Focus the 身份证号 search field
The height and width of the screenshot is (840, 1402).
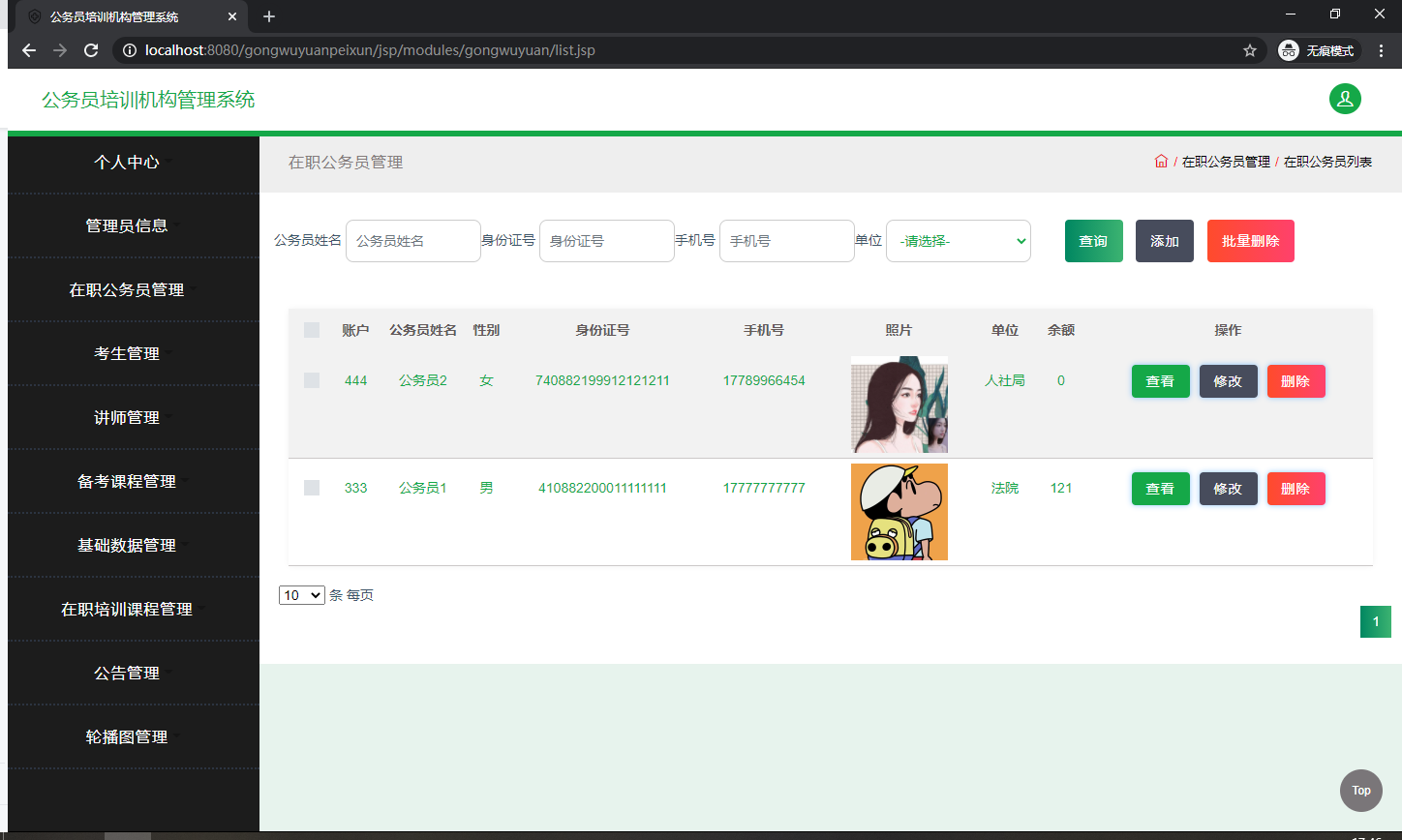click(x=607, y=241)
